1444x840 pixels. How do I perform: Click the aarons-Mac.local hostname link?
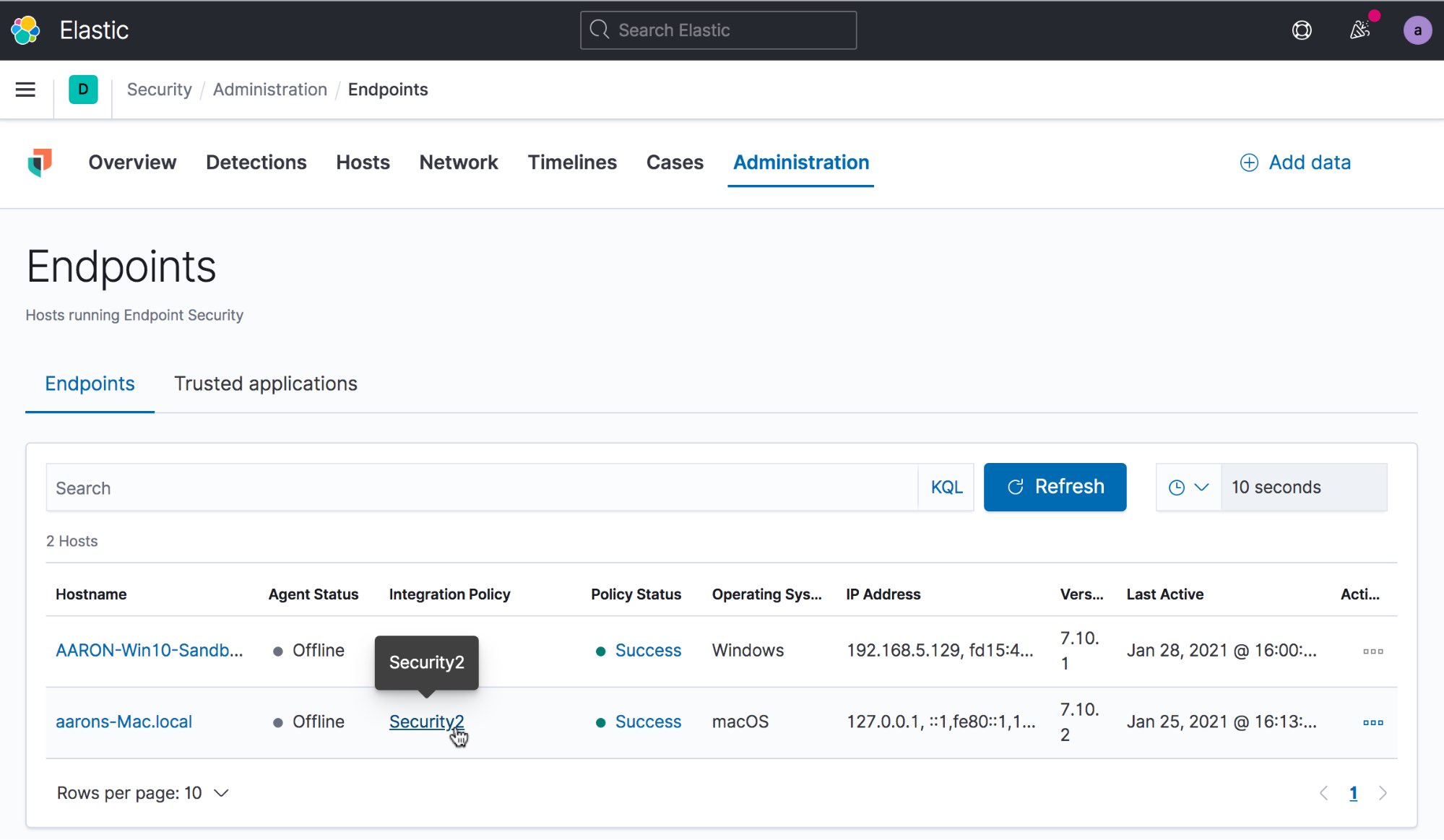pyautogui.click(x=124, y=721)
